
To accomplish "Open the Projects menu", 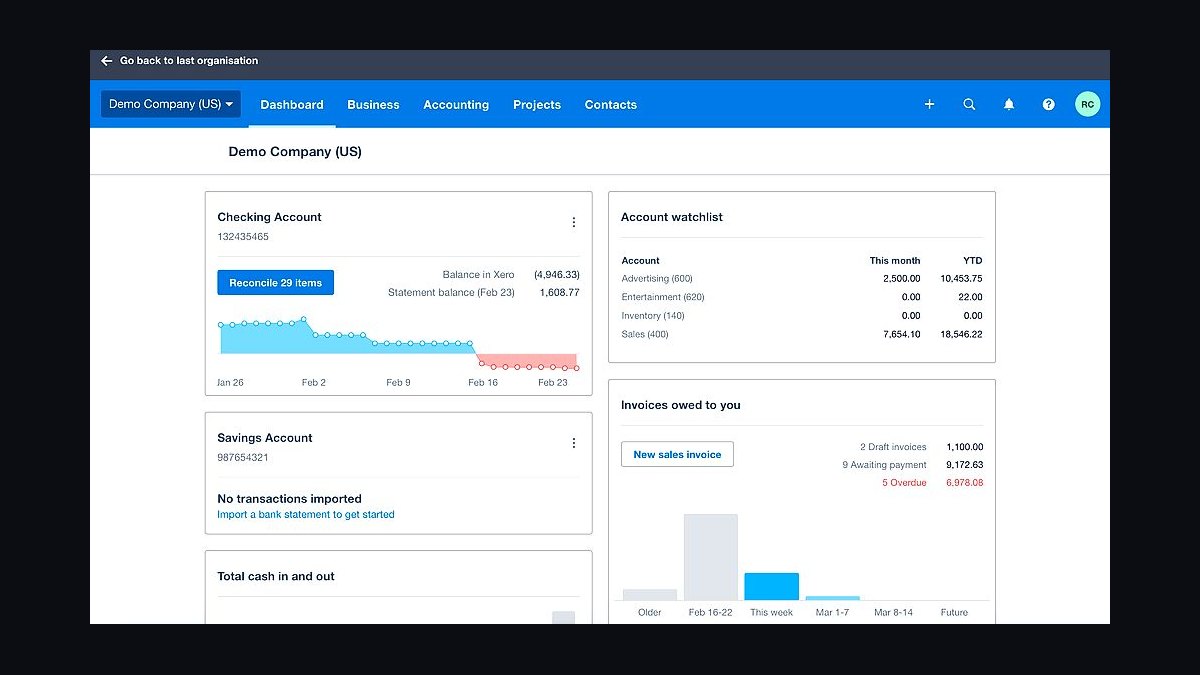I will pyautogui.click(x=537, y=104).
